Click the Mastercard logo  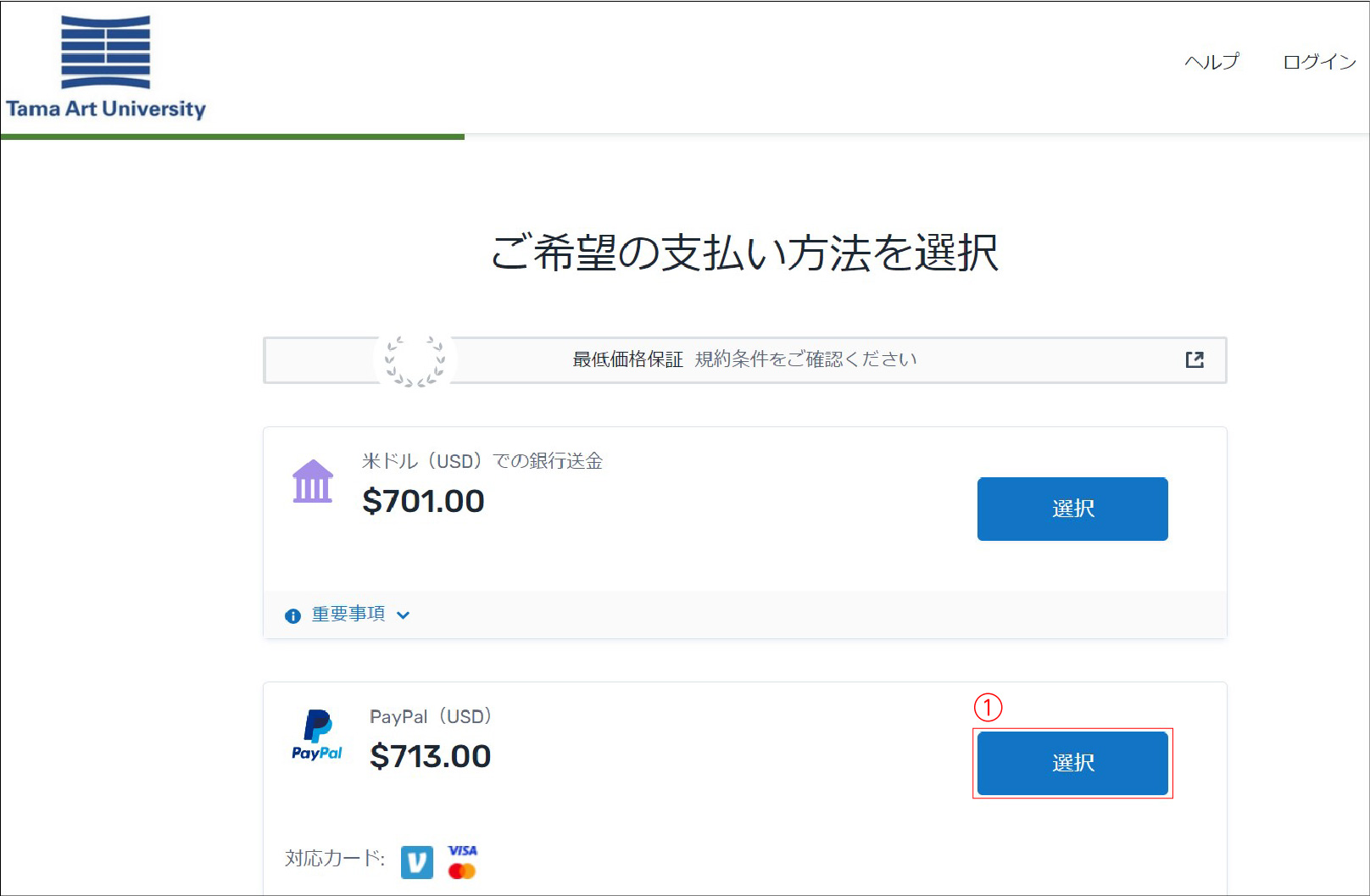462,871
